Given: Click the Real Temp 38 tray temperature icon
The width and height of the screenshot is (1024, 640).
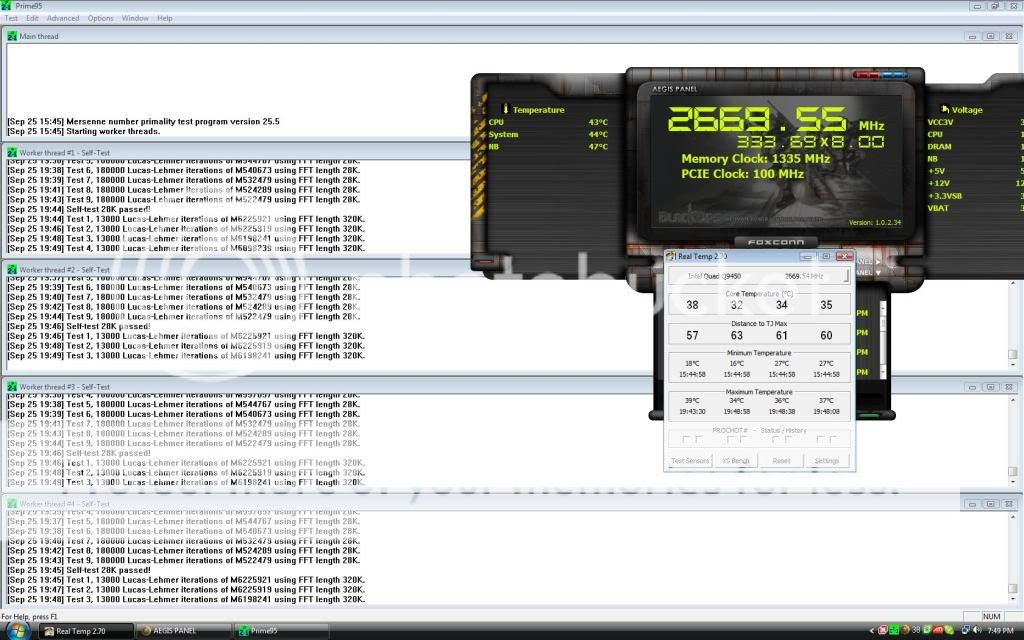Looking at the screenshot, I should (916, 630).
